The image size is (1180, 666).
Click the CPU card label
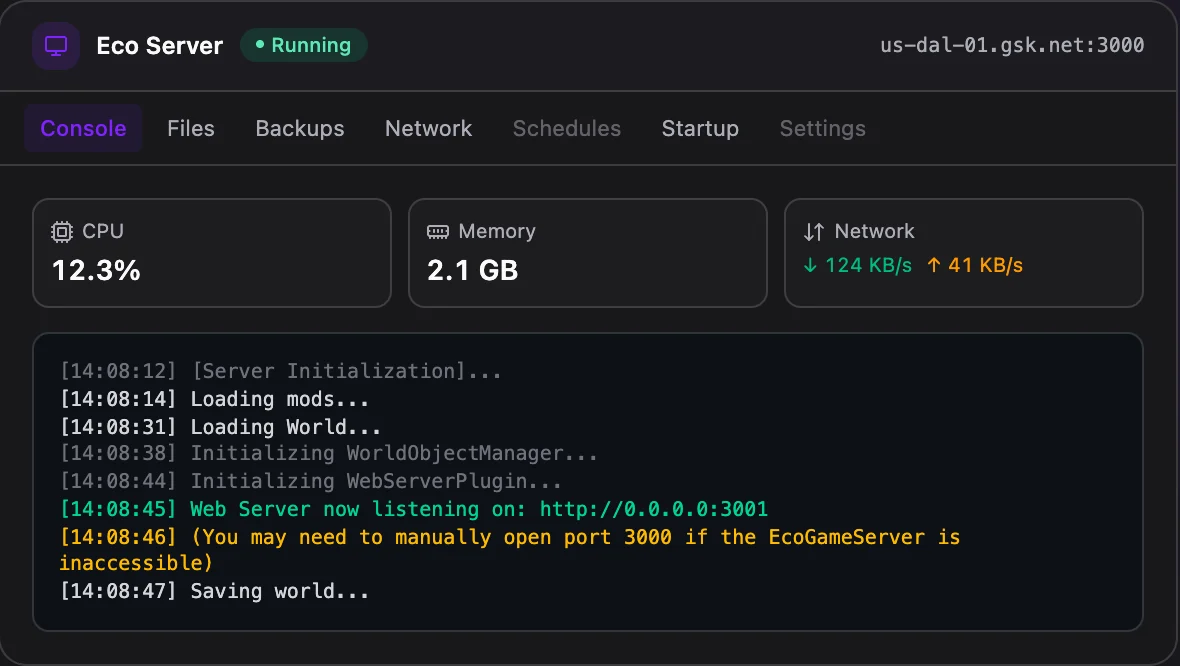[x=102, y=231]
